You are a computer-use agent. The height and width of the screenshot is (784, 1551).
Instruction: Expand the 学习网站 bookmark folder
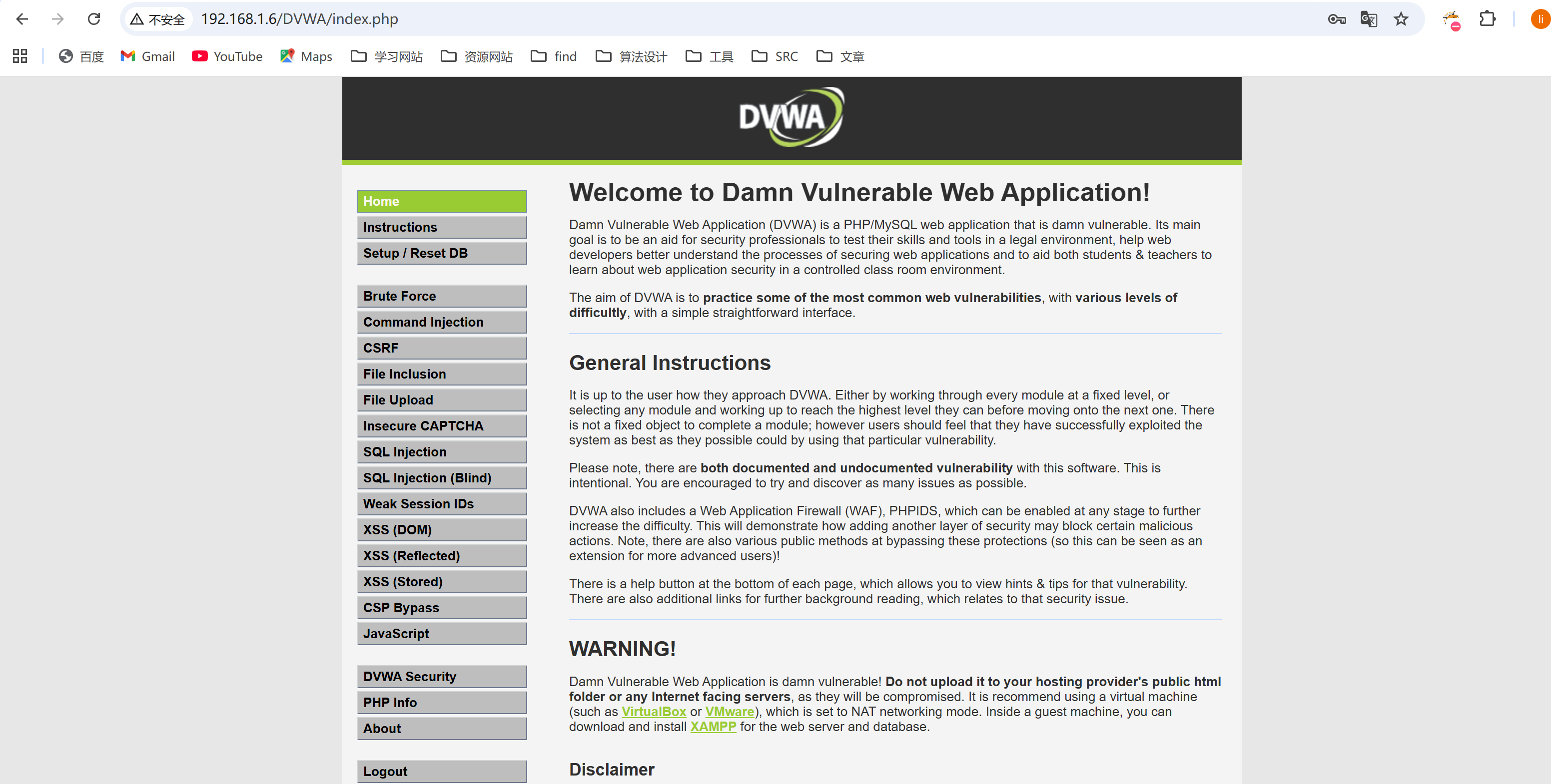pyautogui.click(x=387, y=56)
